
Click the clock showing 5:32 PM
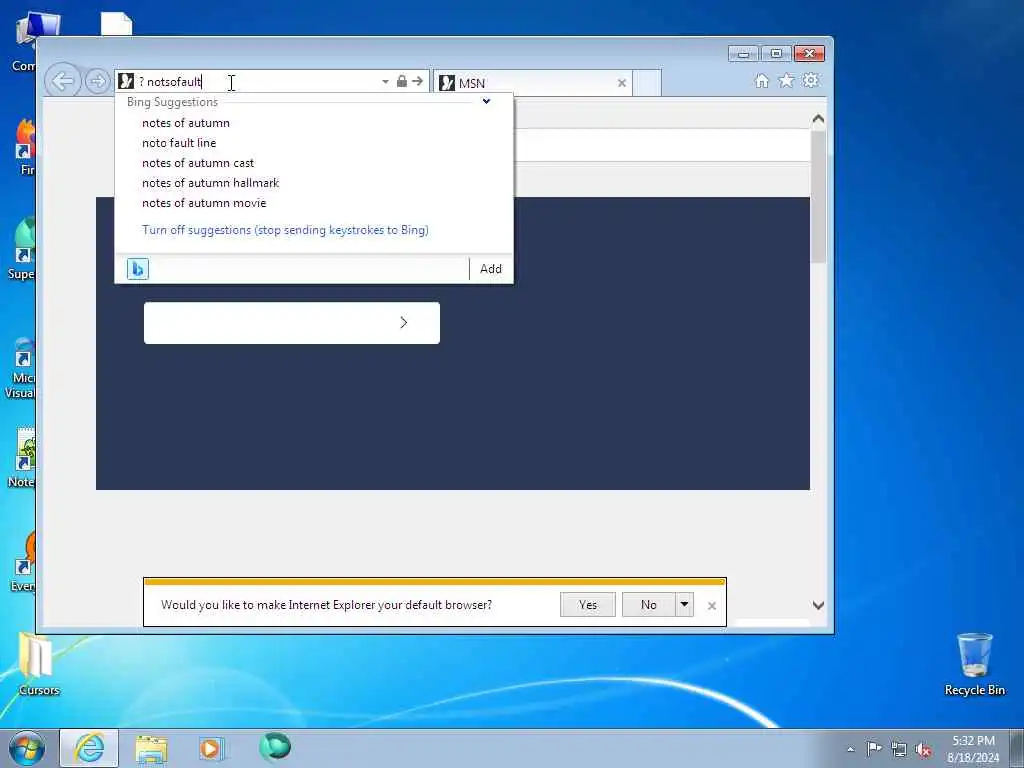(973, 749)
